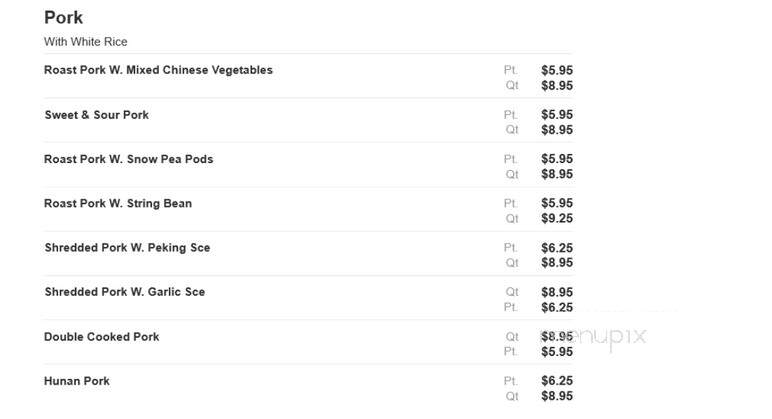Click the With White Rice subtitle
This screenshot has width=772, height=419.
coord(86,42)
